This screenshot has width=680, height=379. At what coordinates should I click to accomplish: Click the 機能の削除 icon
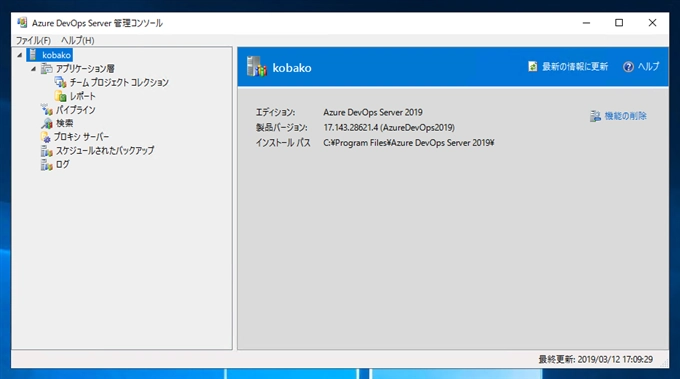tap(595, 116)
